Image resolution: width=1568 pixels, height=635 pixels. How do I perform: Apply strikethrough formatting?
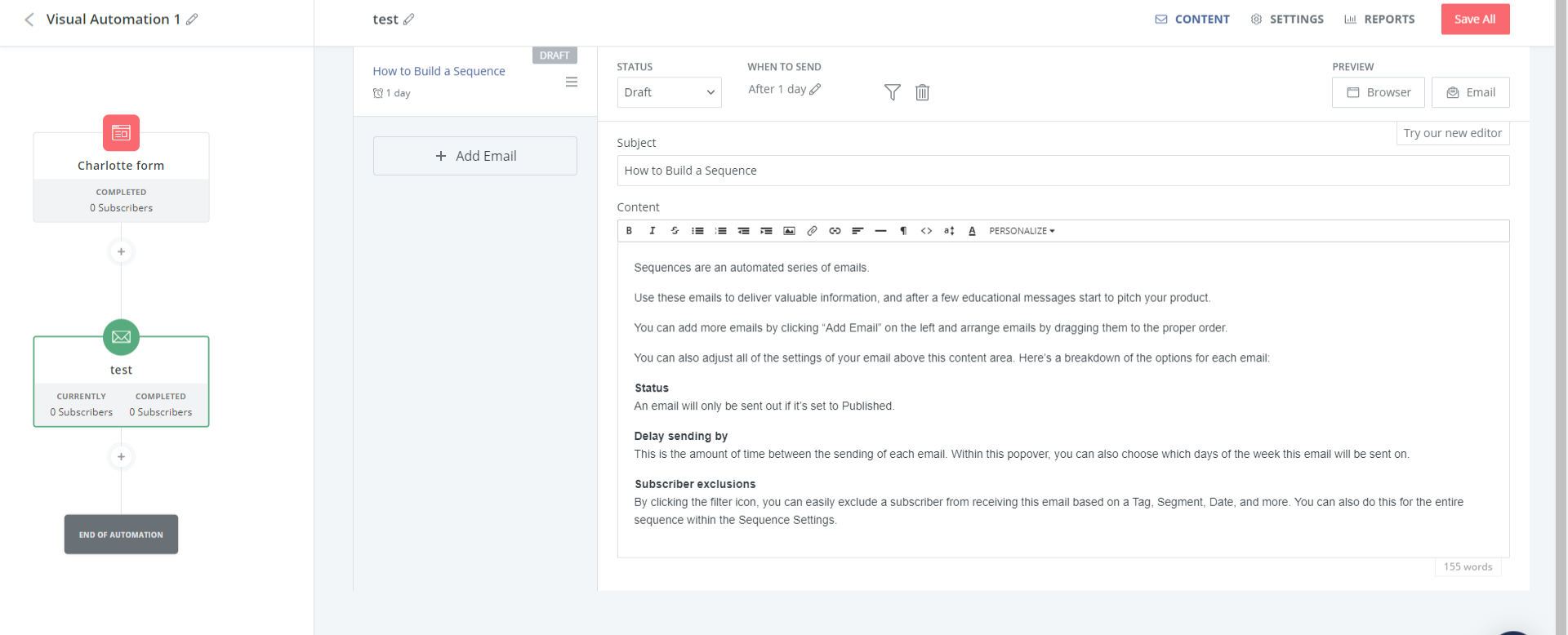675,231
